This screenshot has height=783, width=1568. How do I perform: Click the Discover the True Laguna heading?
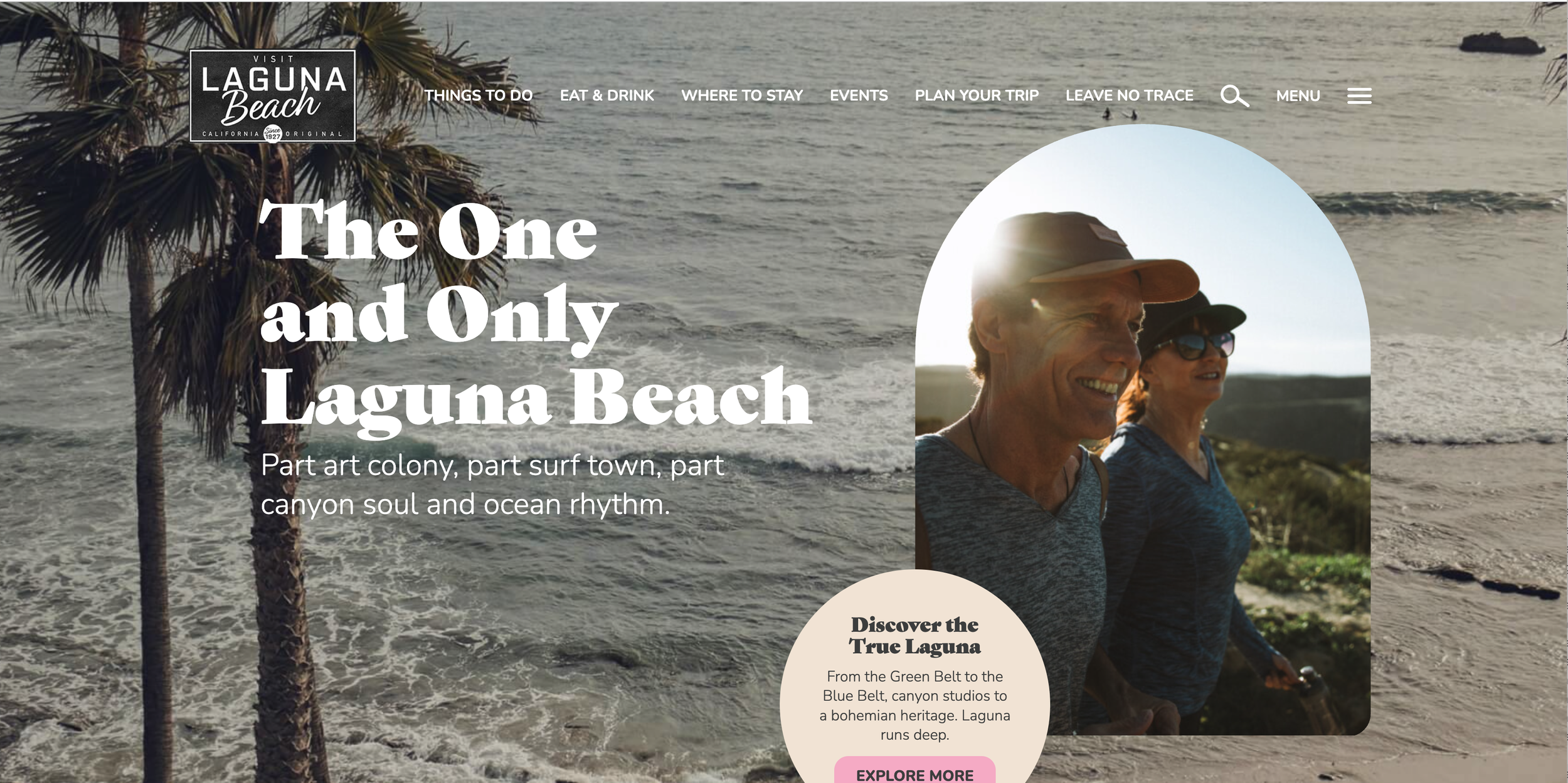pyautogui.click(x=914, y=635)
